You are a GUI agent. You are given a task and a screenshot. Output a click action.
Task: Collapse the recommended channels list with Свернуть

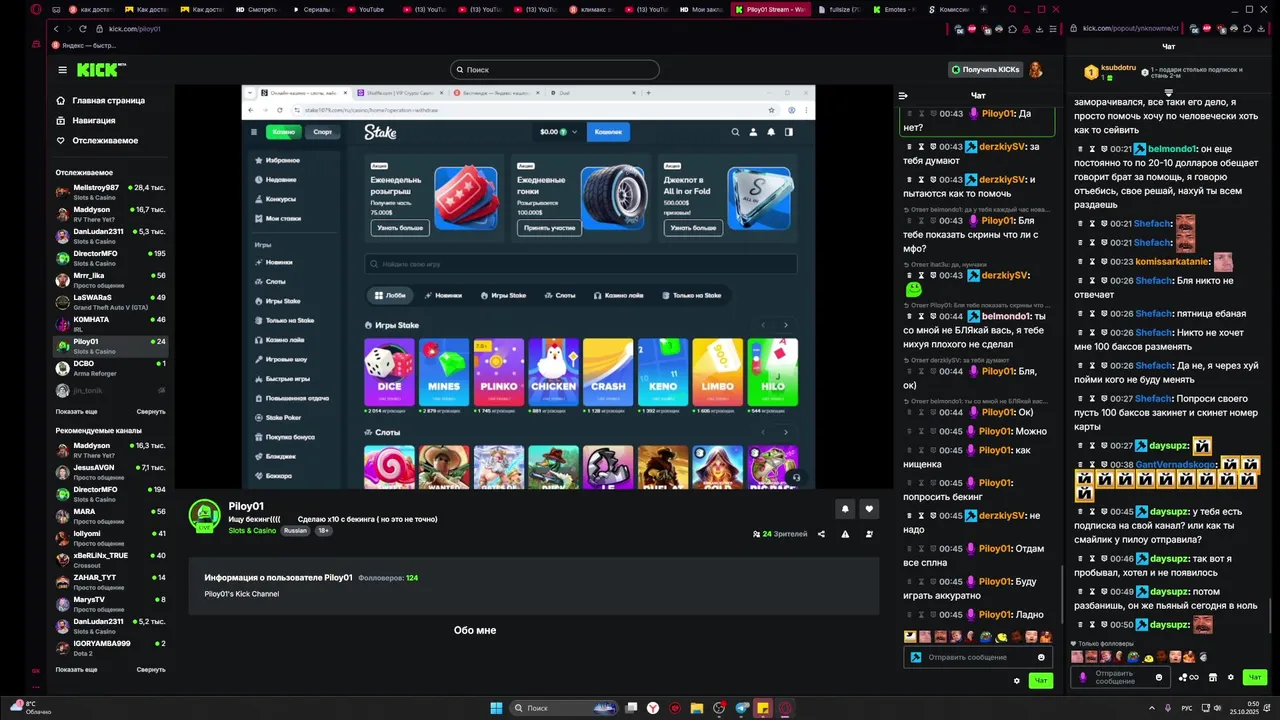point(151,669)
